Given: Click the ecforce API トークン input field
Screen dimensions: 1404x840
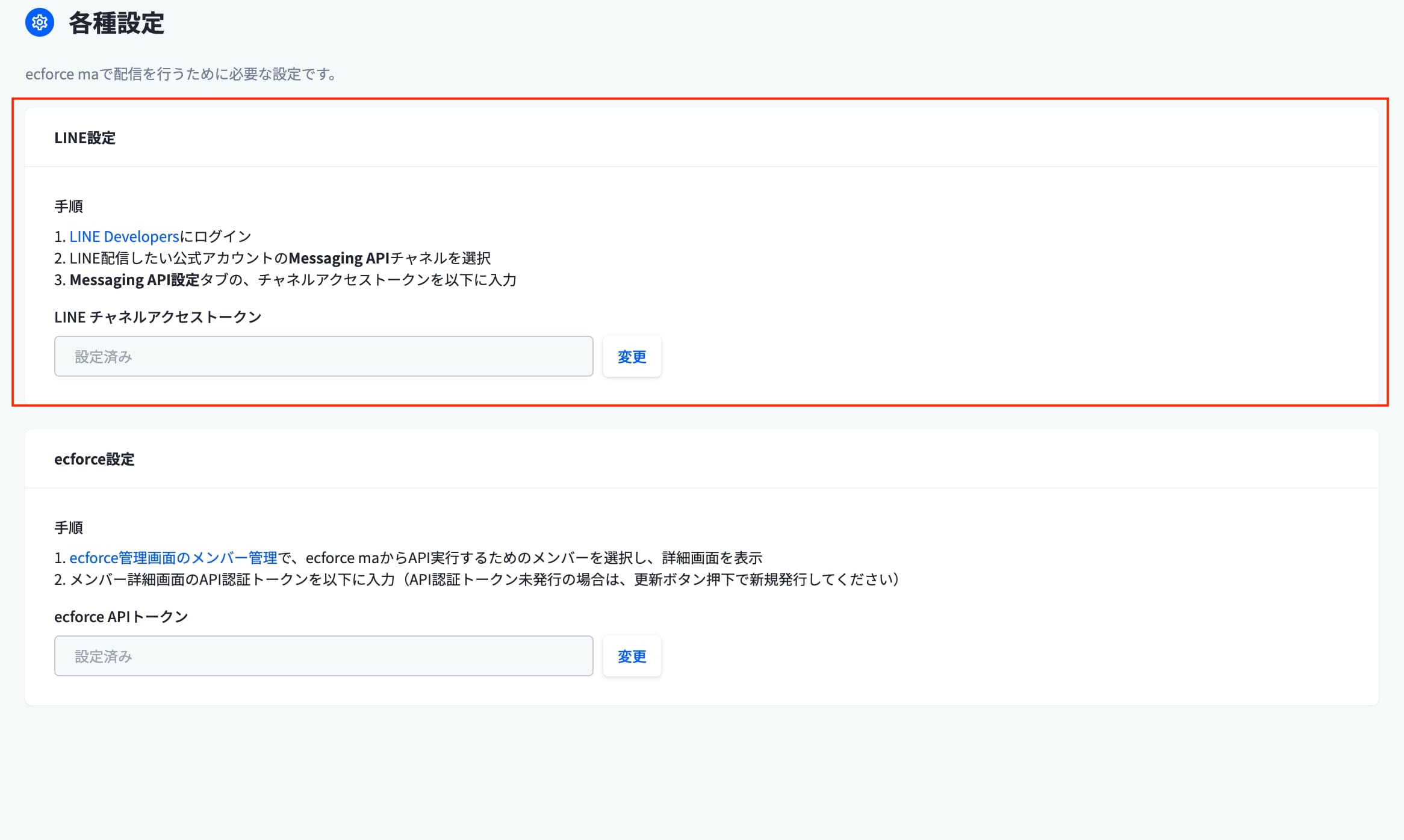Looking at the screenshot, I should click(323, 656).
